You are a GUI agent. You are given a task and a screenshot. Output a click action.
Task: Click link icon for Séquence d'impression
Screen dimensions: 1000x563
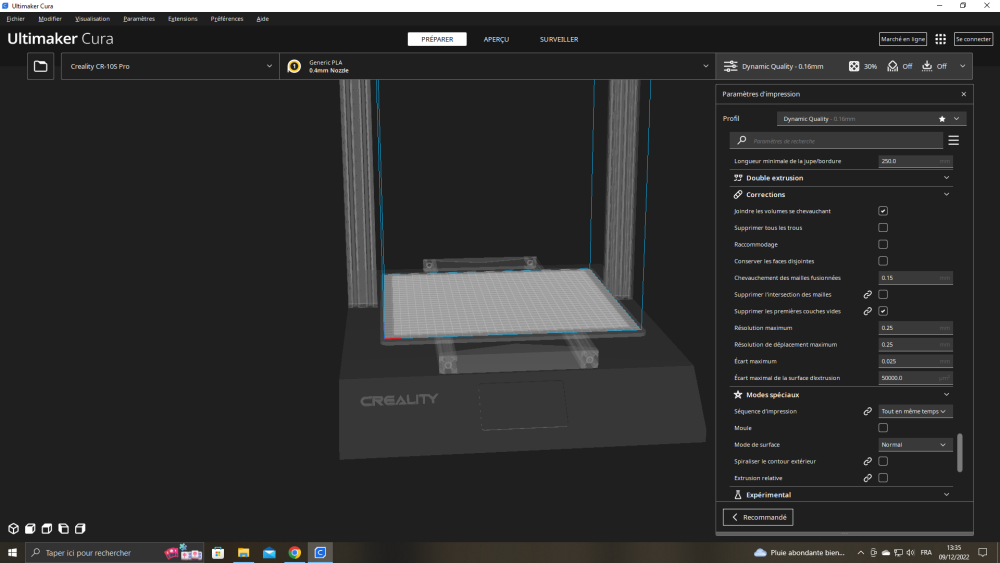867,411
